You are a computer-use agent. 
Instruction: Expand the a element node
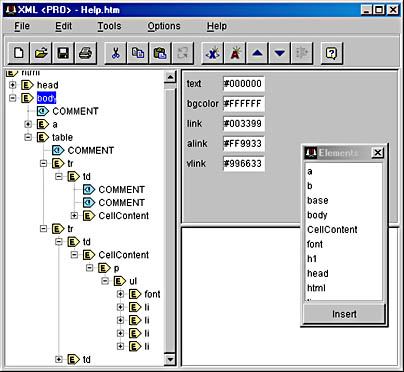28,124
